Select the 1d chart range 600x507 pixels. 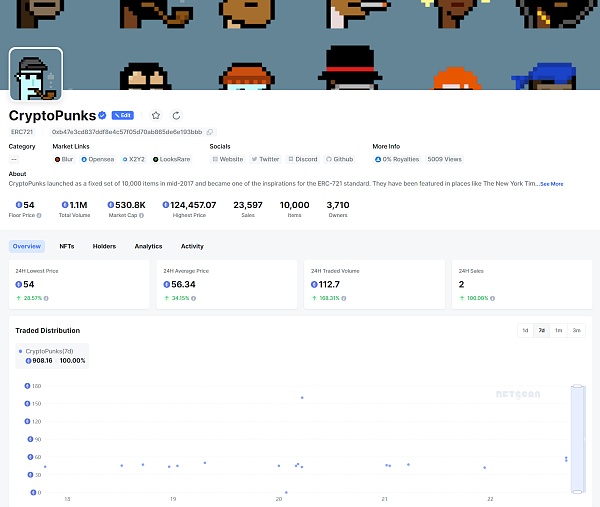[525, 330]
